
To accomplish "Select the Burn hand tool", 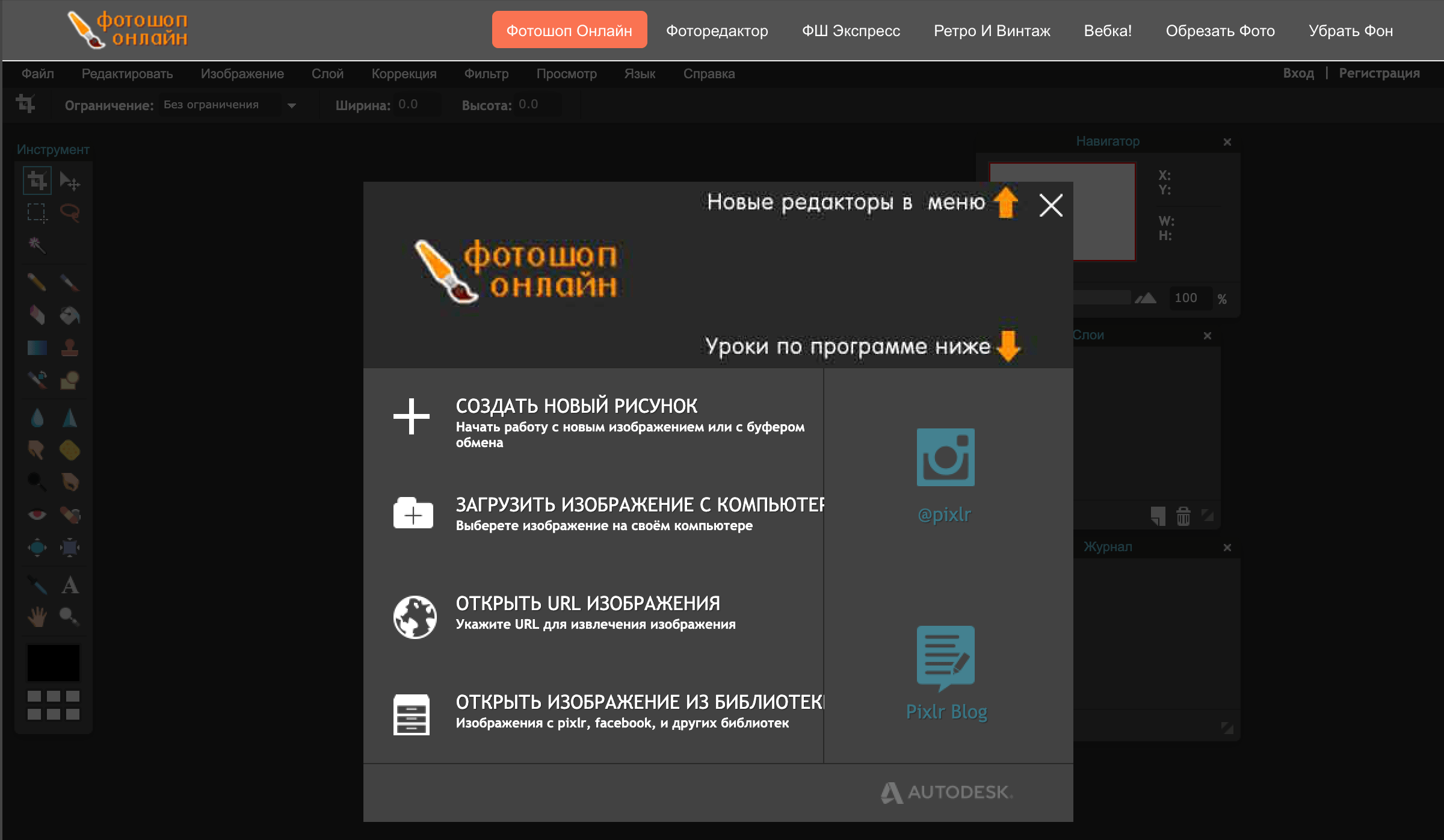I will [x=70, y=482].
